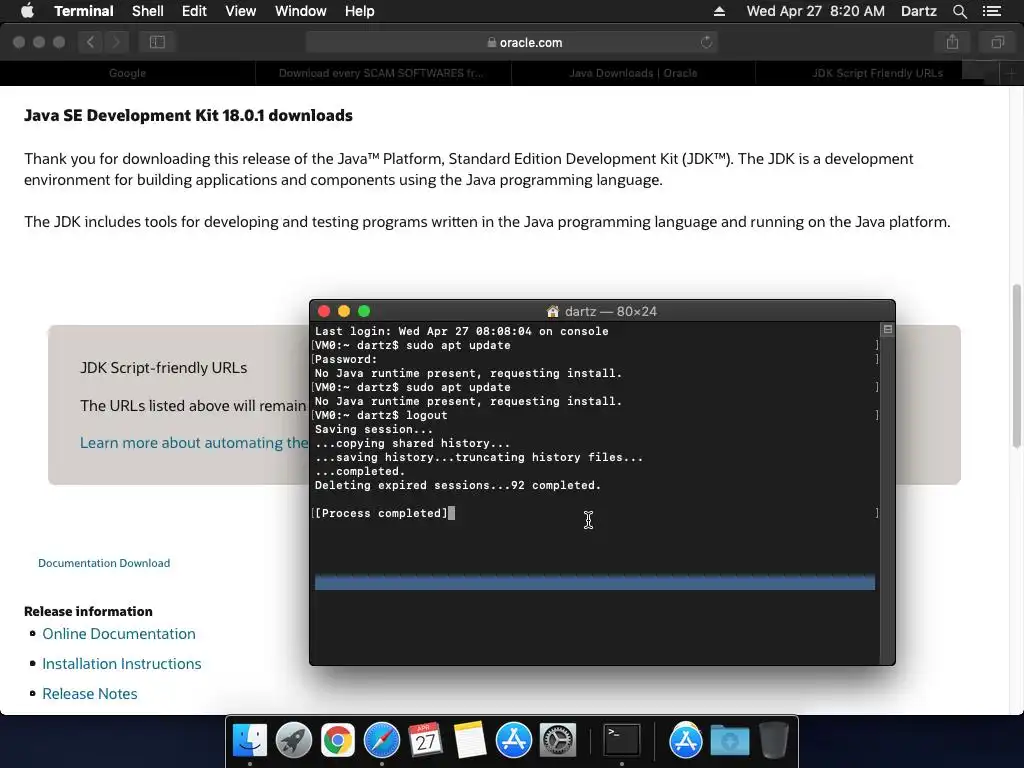Open Calendar from the Dock

point(425,741)
